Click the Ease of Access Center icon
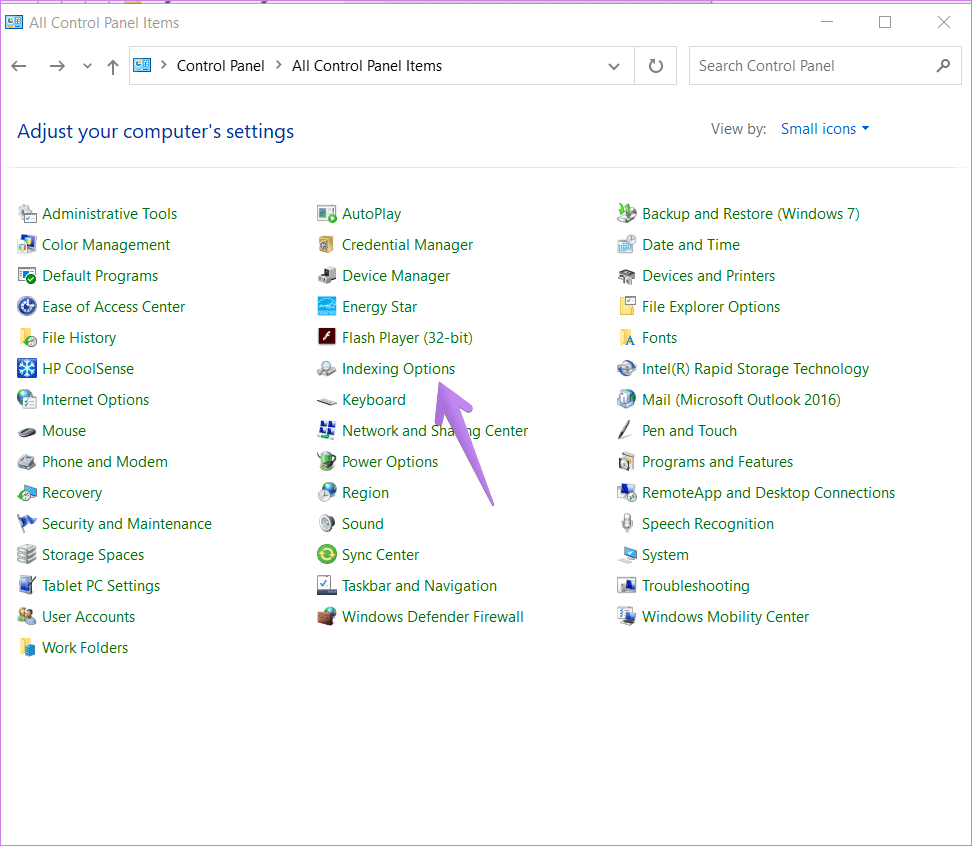 click(27, 307)
